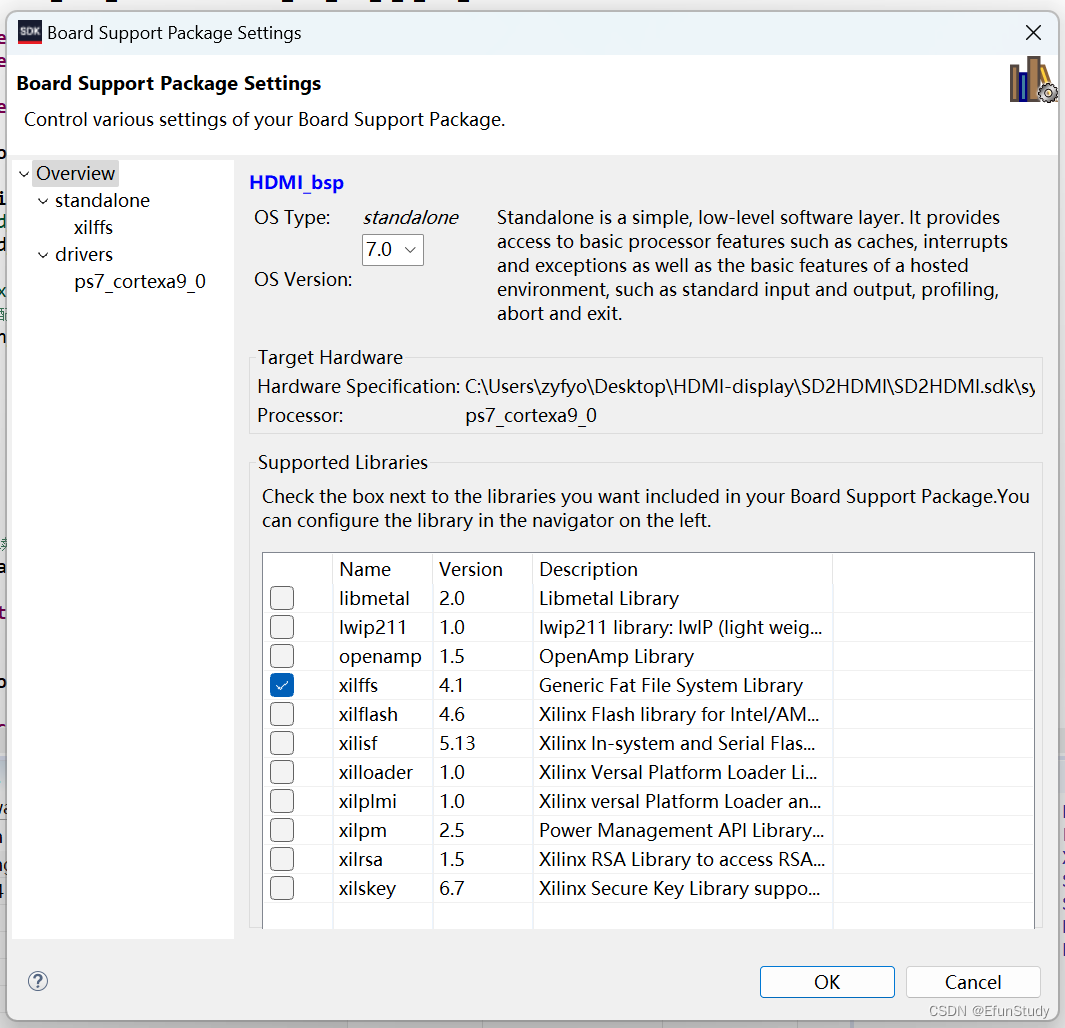
Task: Click the openamp library name
Action: coord(380,657)
